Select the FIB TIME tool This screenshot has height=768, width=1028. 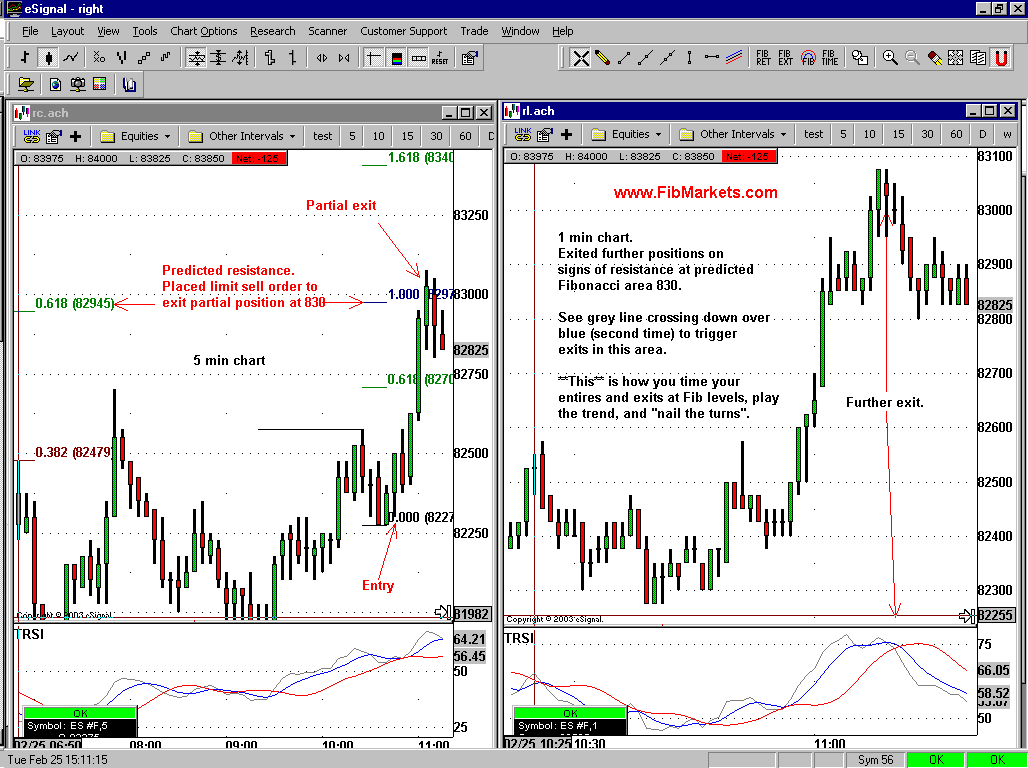click(x=830, y=58)
